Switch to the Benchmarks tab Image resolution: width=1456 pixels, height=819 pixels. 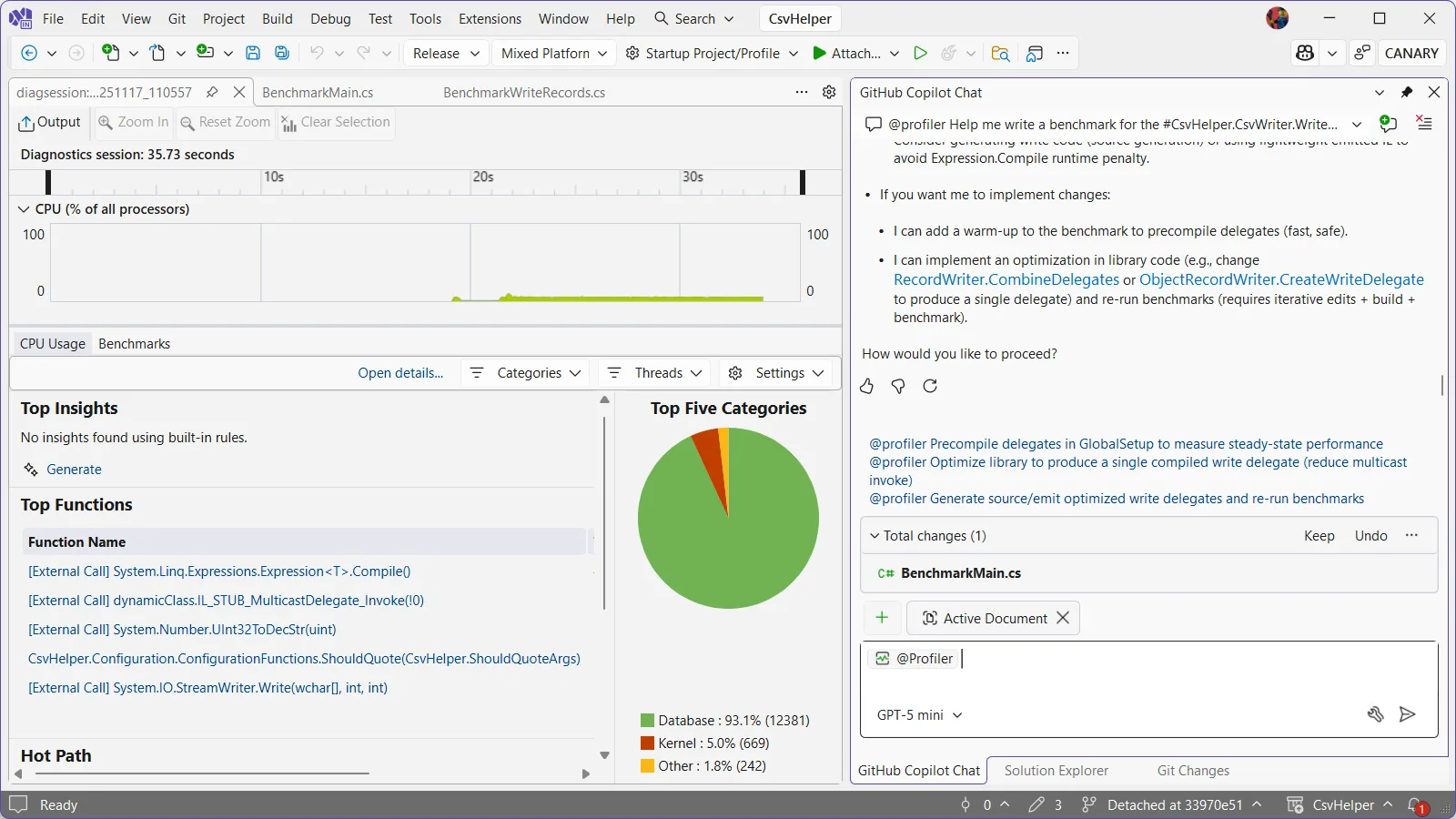pyautogui.click(x=134, y=344)
